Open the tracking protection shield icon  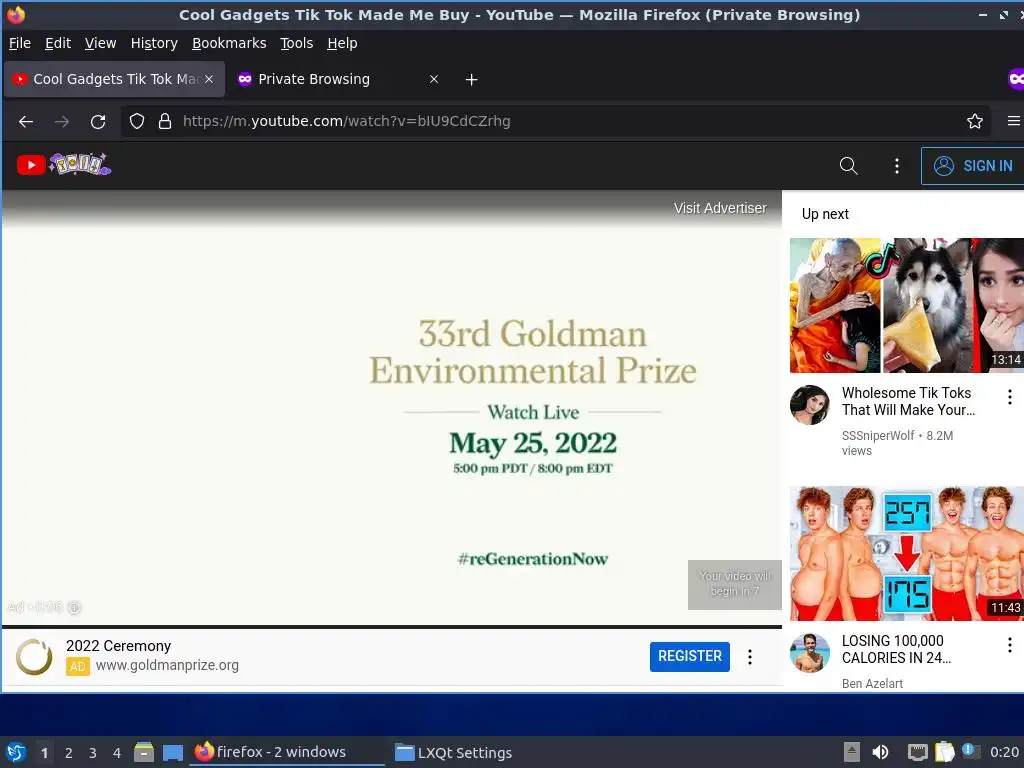tap(136, 121)
